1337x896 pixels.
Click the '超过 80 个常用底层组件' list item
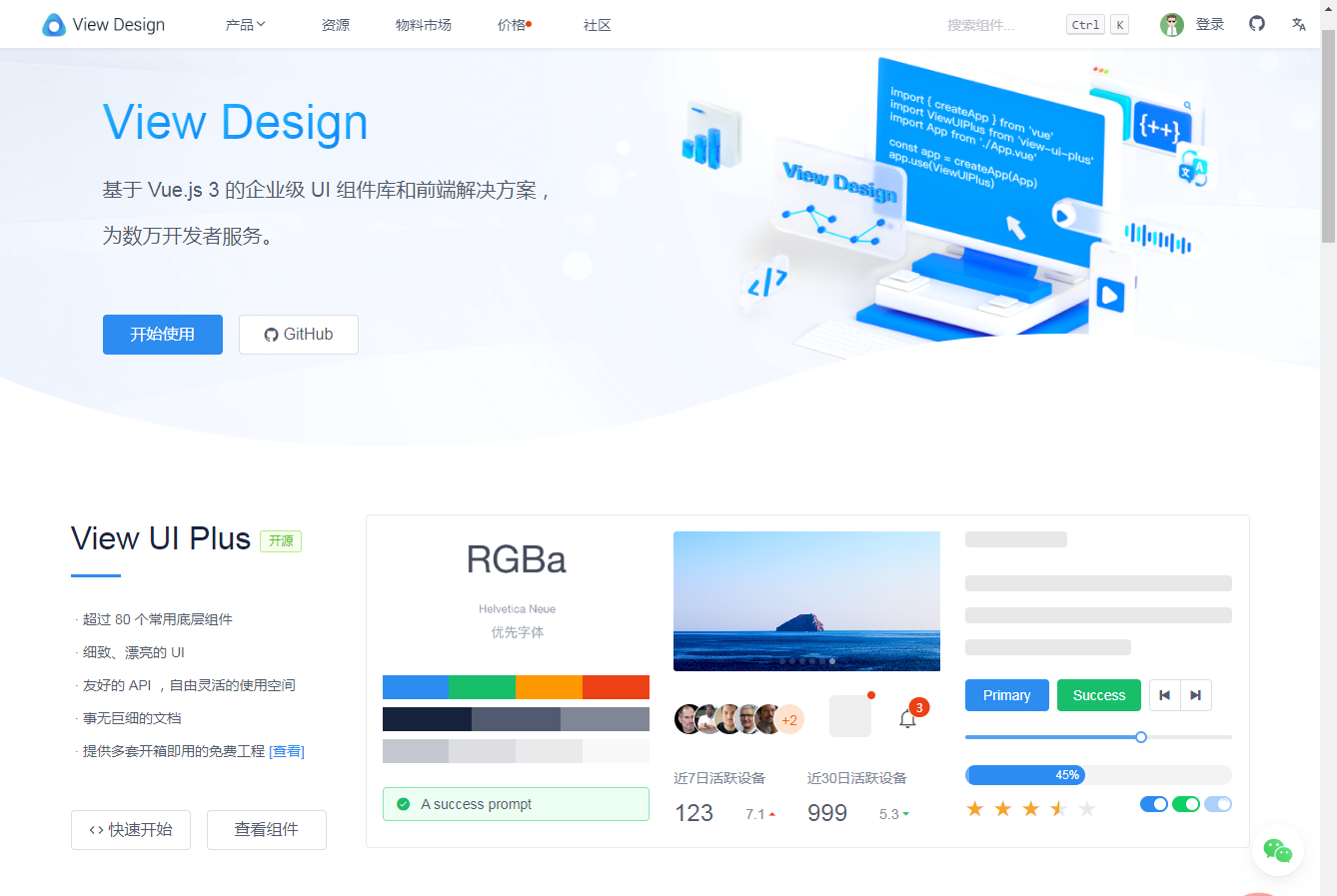tap(157, 619)
